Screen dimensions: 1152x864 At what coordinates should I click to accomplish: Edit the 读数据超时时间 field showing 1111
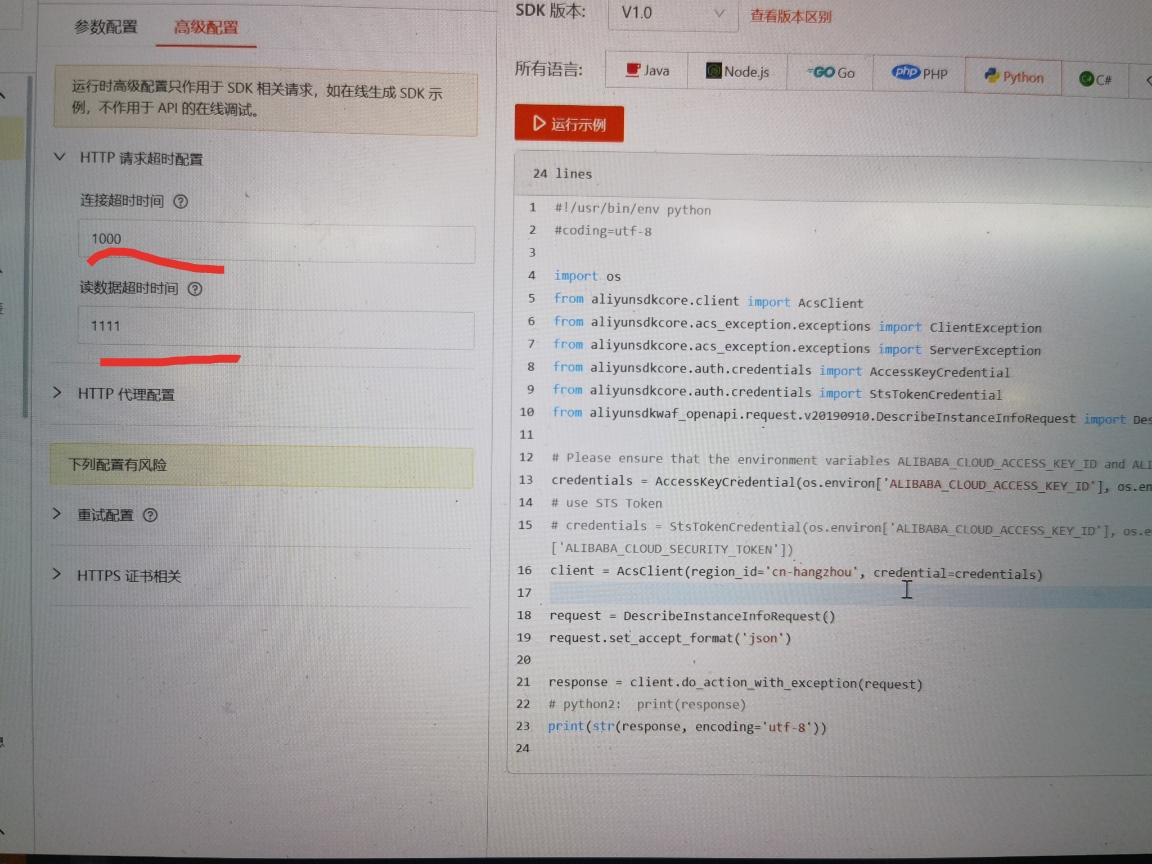276,328
